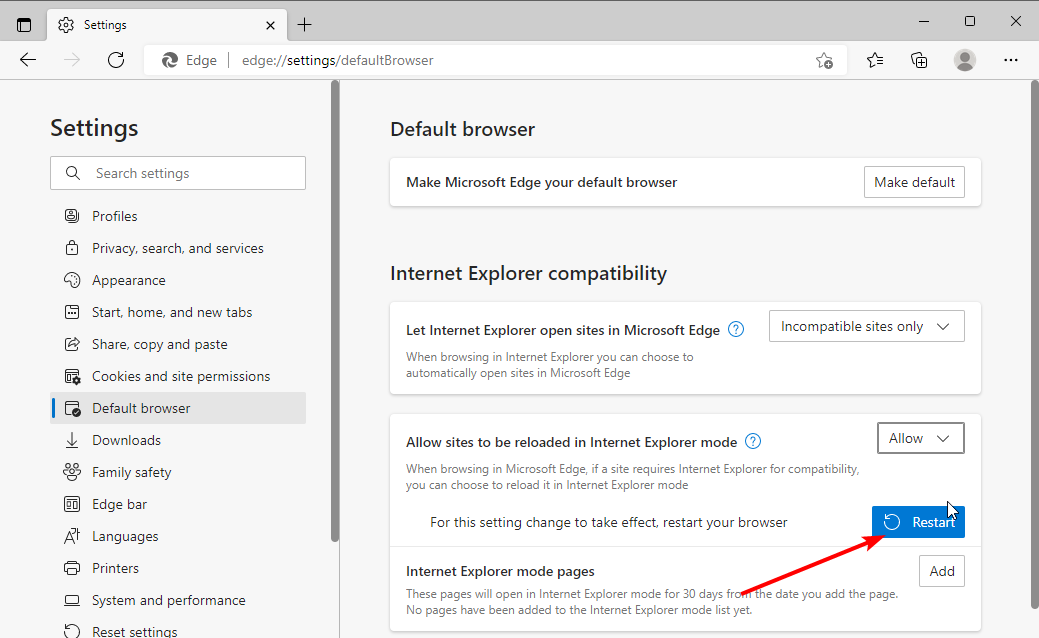
Task: Maximize the Edge window
Action: pyautogui.click(x=970, y=21)
